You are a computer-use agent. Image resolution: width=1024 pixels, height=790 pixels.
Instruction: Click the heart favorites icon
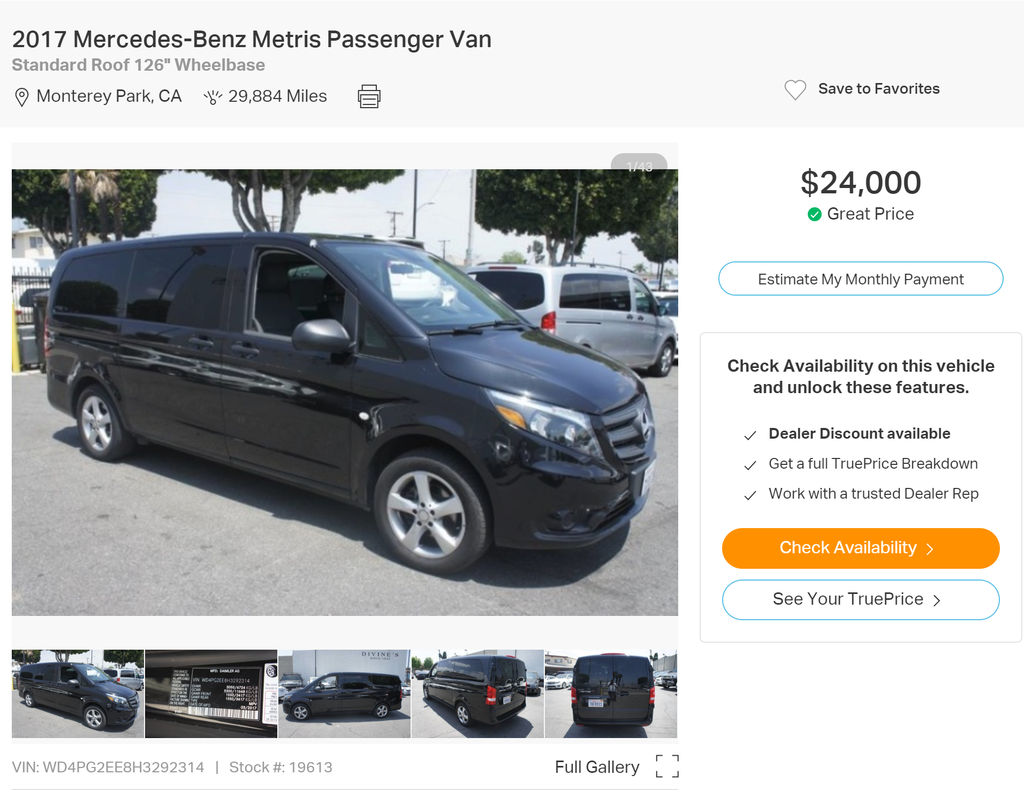[795, 89]
